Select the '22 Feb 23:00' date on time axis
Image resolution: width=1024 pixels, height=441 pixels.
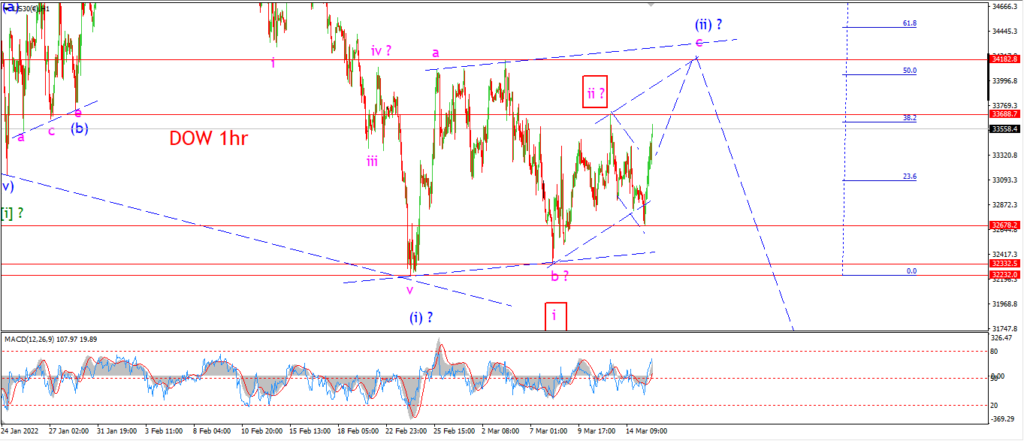pyautogui.click(x=408, y=431)
